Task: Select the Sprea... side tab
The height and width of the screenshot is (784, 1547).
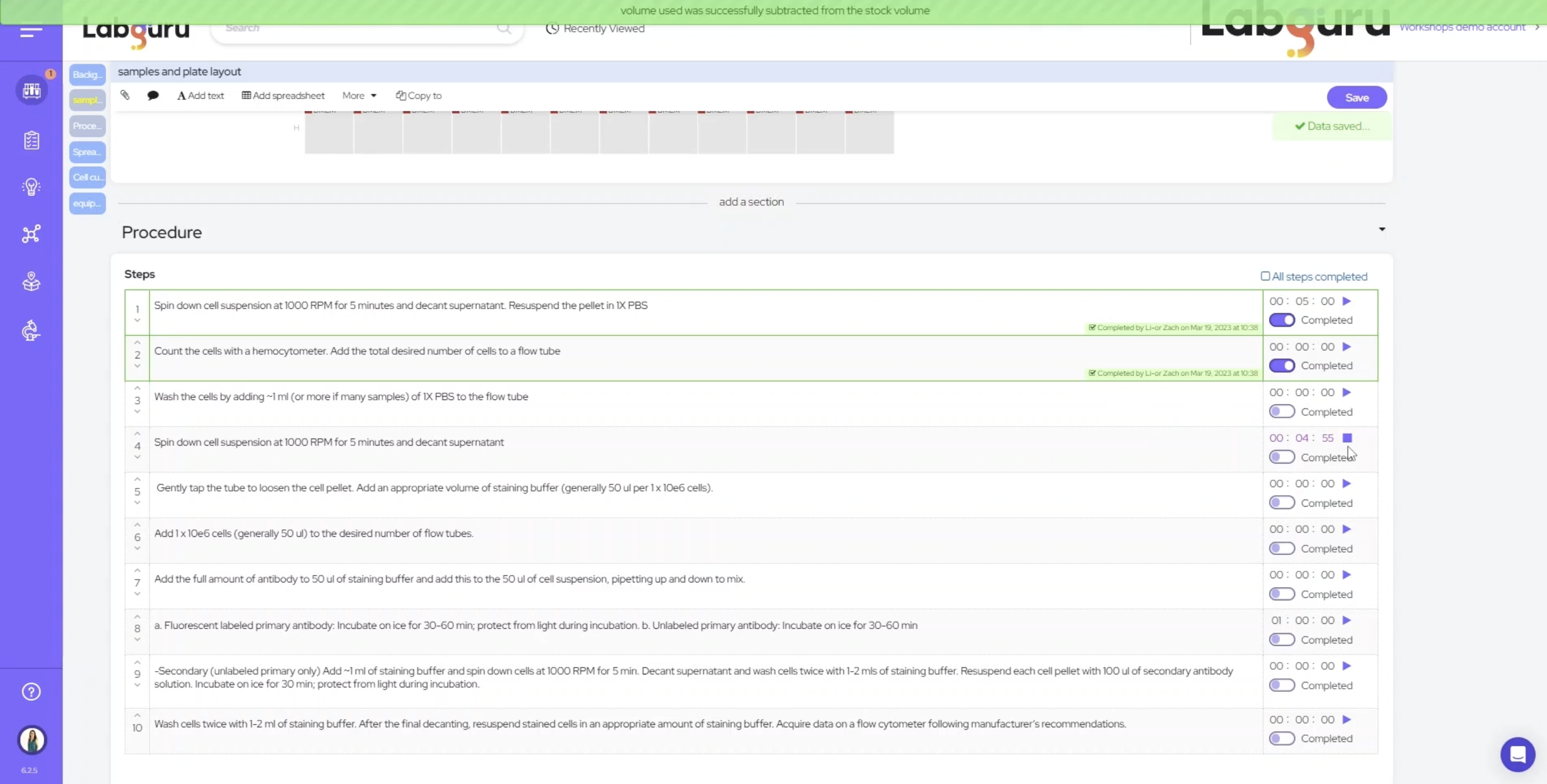Action: (x=87, y=152)
